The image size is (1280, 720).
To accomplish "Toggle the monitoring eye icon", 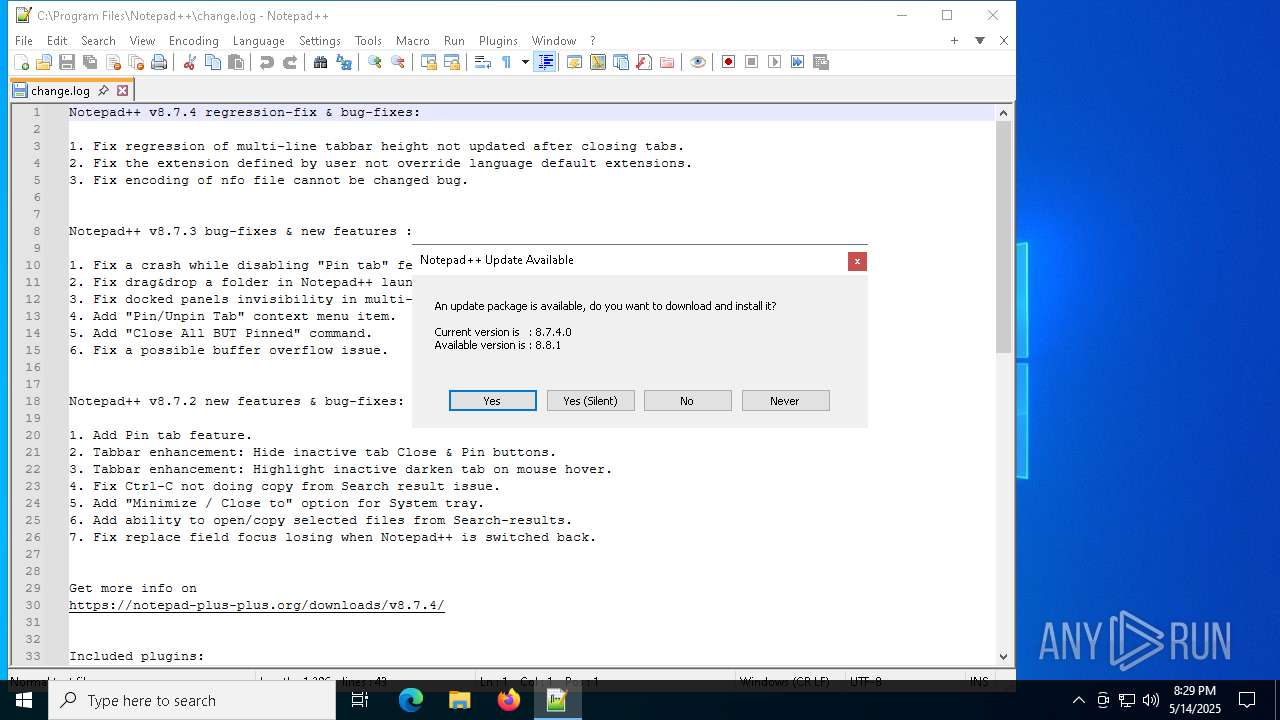I will (x=698, y=62).
